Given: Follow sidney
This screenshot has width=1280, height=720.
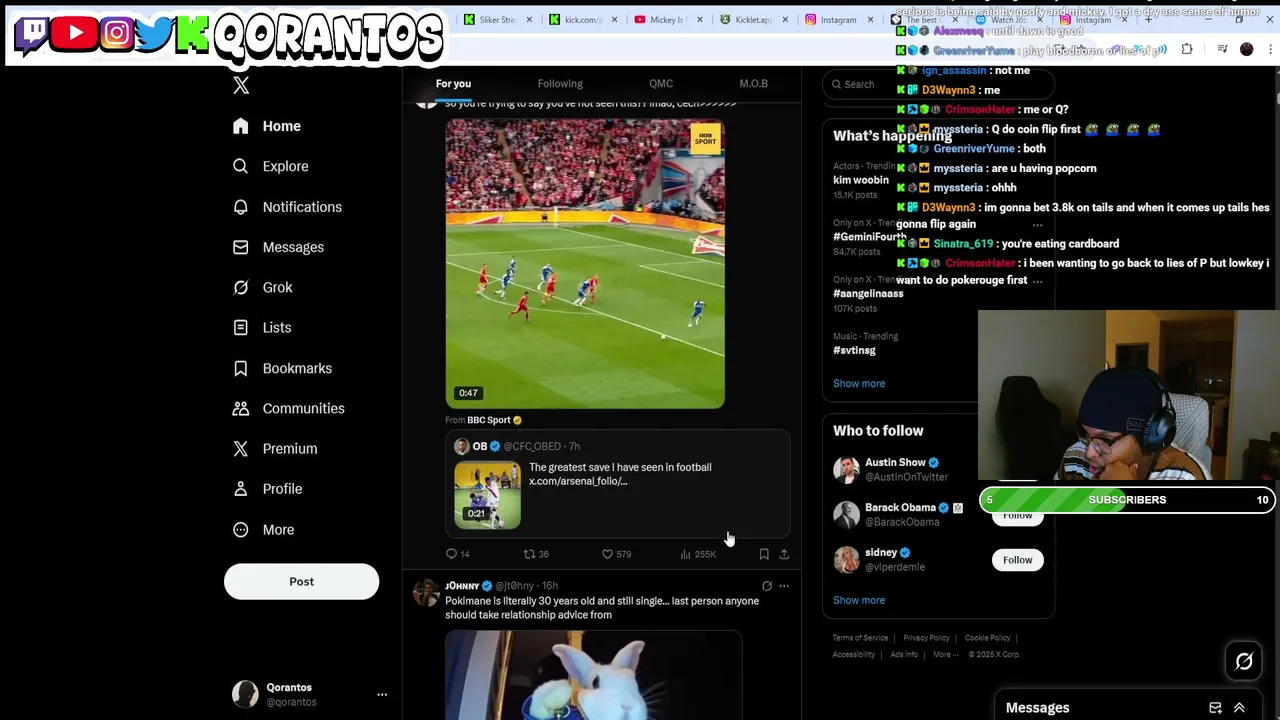Looking at the screenshot, I should pyautogui.click(x=1017, y=560).
